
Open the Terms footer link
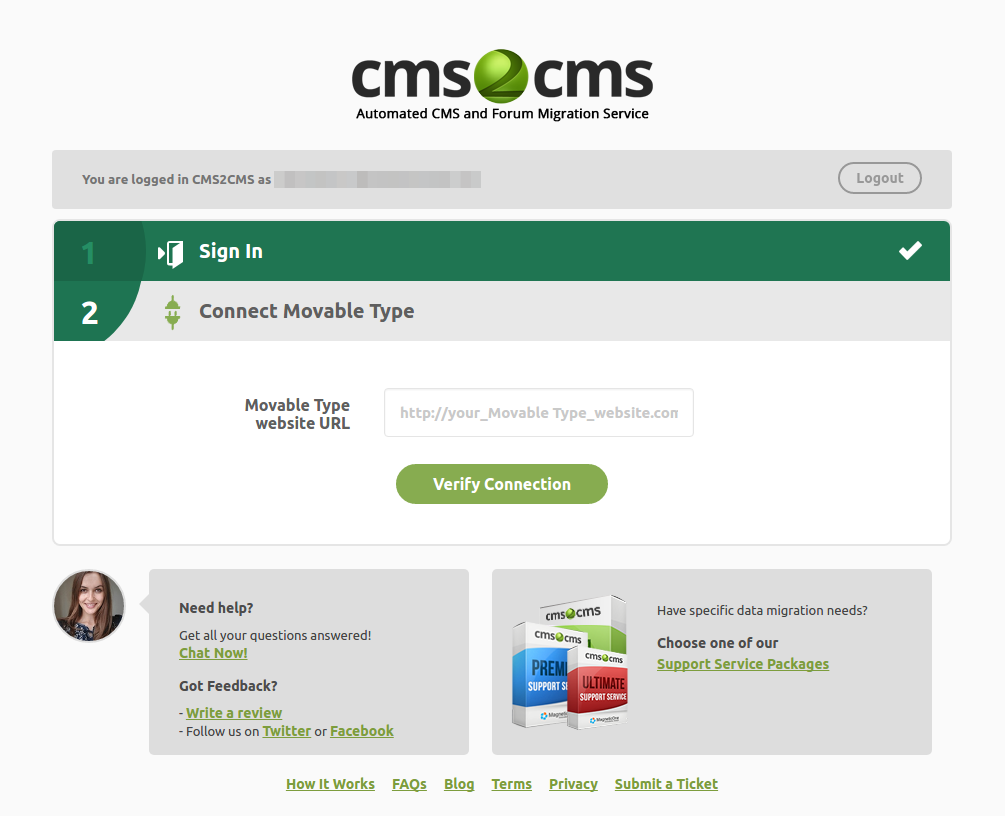point(511,784)
